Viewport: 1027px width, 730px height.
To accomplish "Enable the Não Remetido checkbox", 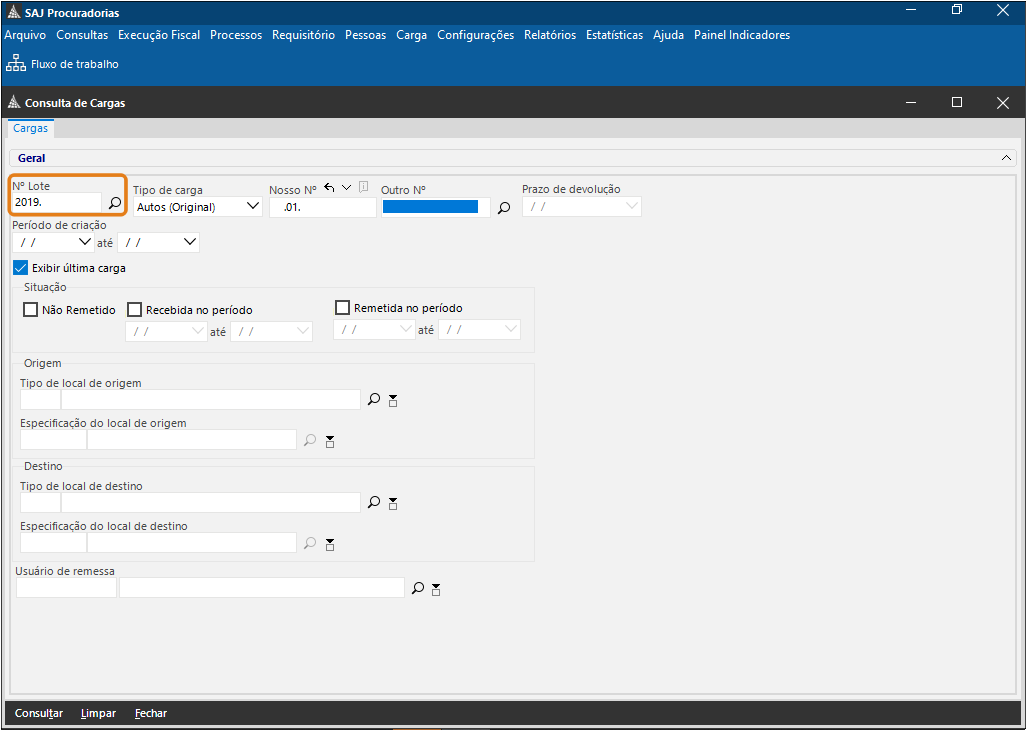I will [x=30, y=310].
